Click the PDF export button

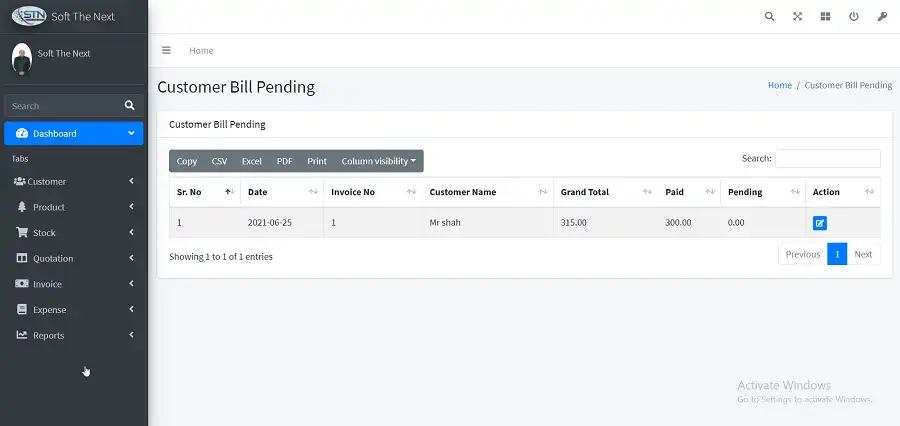(x=284, y=161)
